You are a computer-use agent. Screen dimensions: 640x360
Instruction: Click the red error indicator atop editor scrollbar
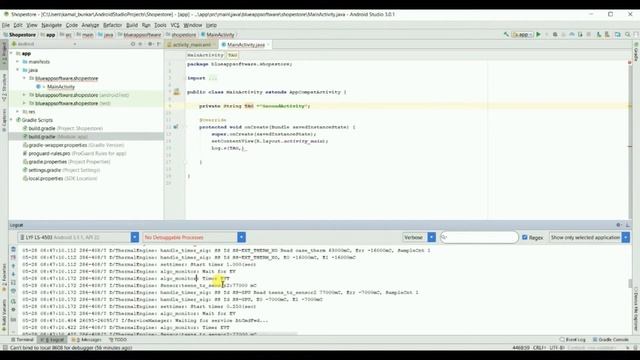pyautogui.click(x=630, y=62)
